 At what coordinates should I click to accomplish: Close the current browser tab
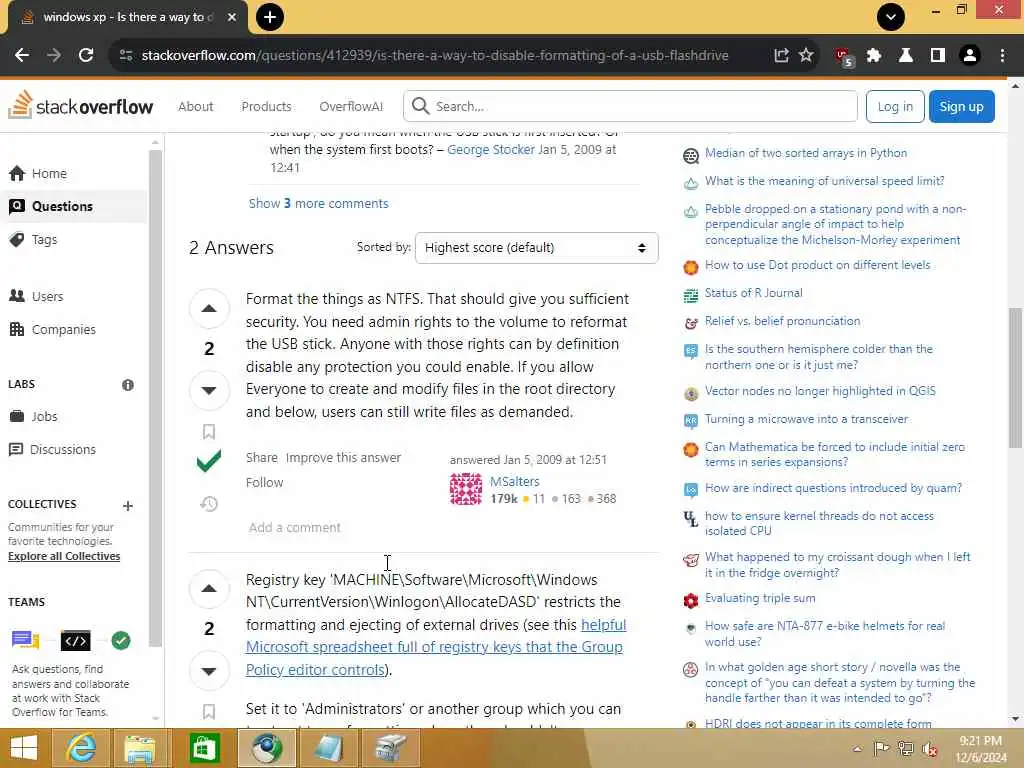(x=231, y=17)
